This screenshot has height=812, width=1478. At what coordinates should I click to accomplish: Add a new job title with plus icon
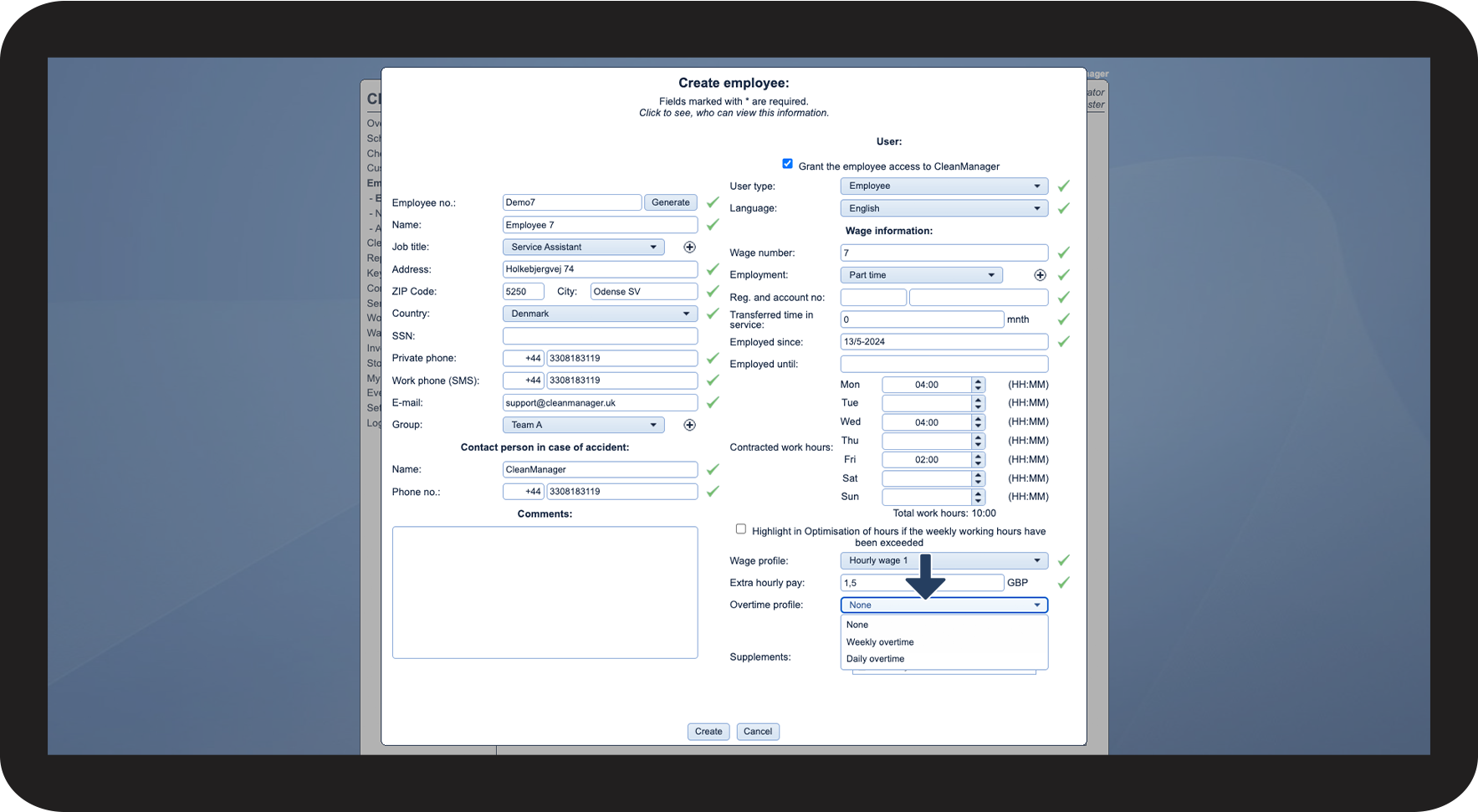[689, 247]
